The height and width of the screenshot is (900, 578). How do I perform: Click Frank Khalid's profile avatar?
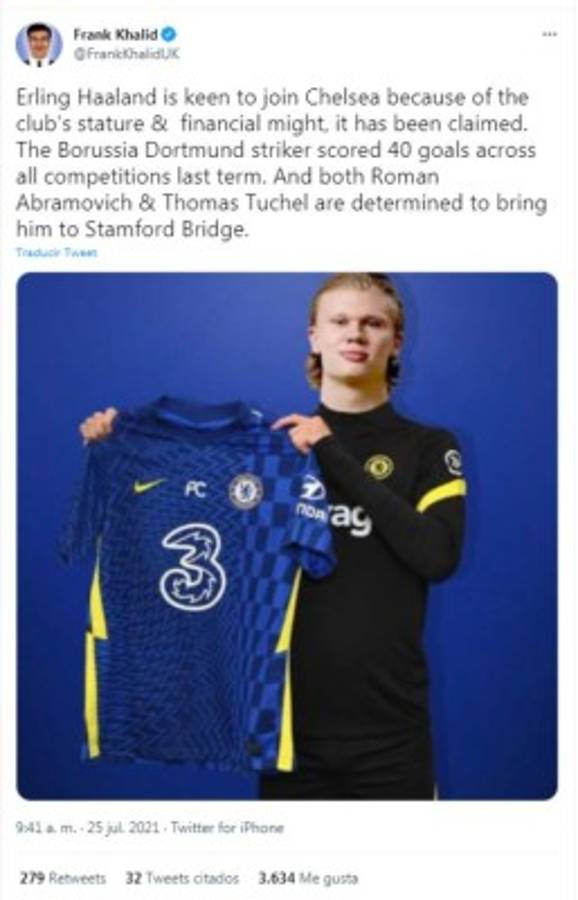tap(39, 44)
